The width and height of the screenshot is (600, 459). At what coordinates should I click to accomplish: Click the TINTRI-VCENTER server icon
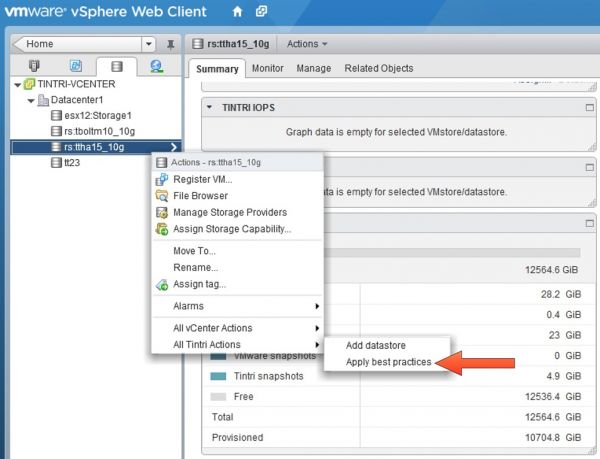tap(29, 84)
